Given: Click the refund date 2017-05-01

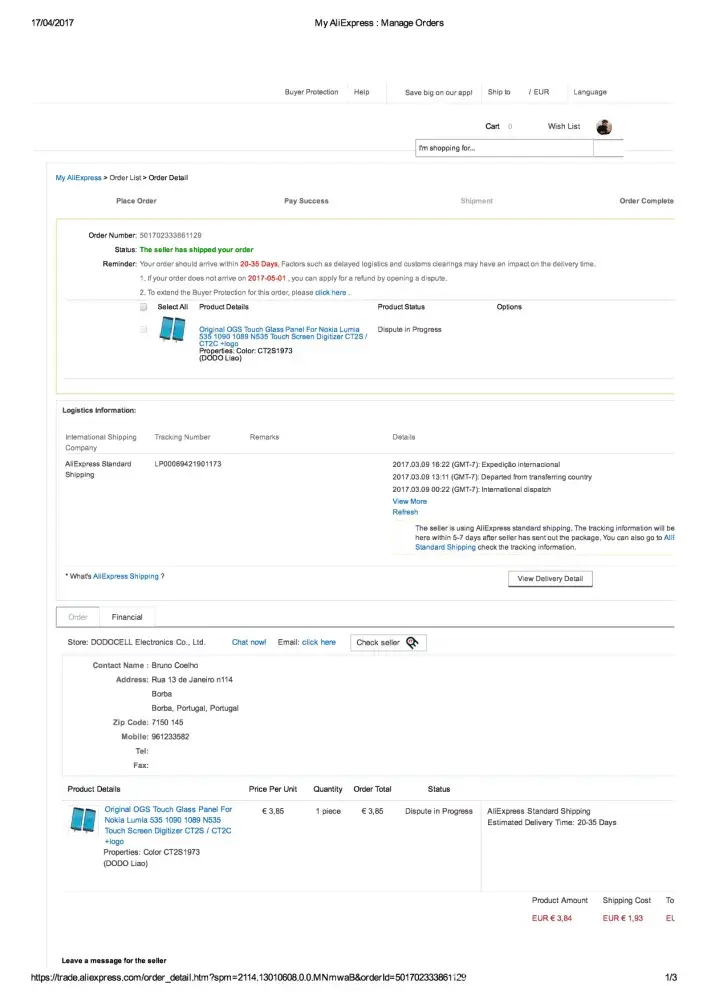Looking at the screenshot, I should (266, 279).
